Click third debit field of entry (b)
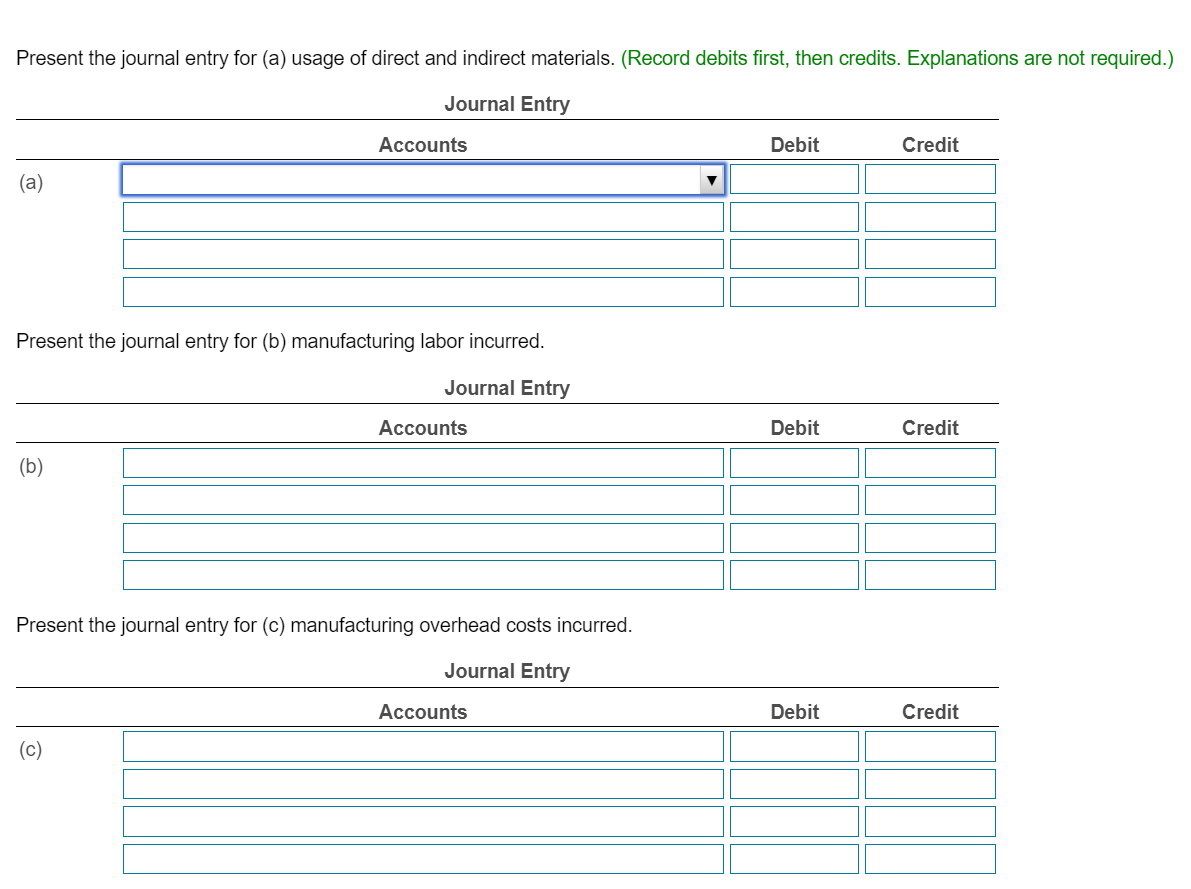The width and height of the screenshot is (1191, 889). click(795, 538)
